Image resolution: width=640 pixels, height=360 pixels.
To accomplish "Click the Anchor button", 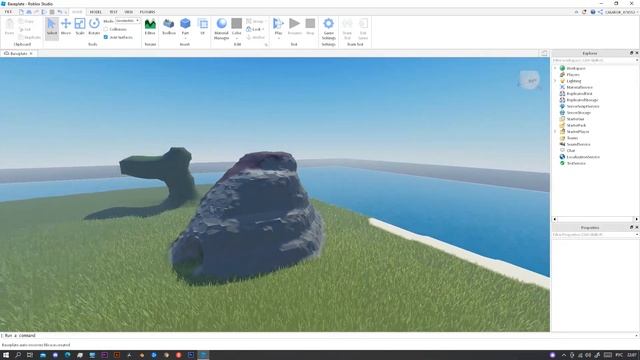I will [256, 37].
